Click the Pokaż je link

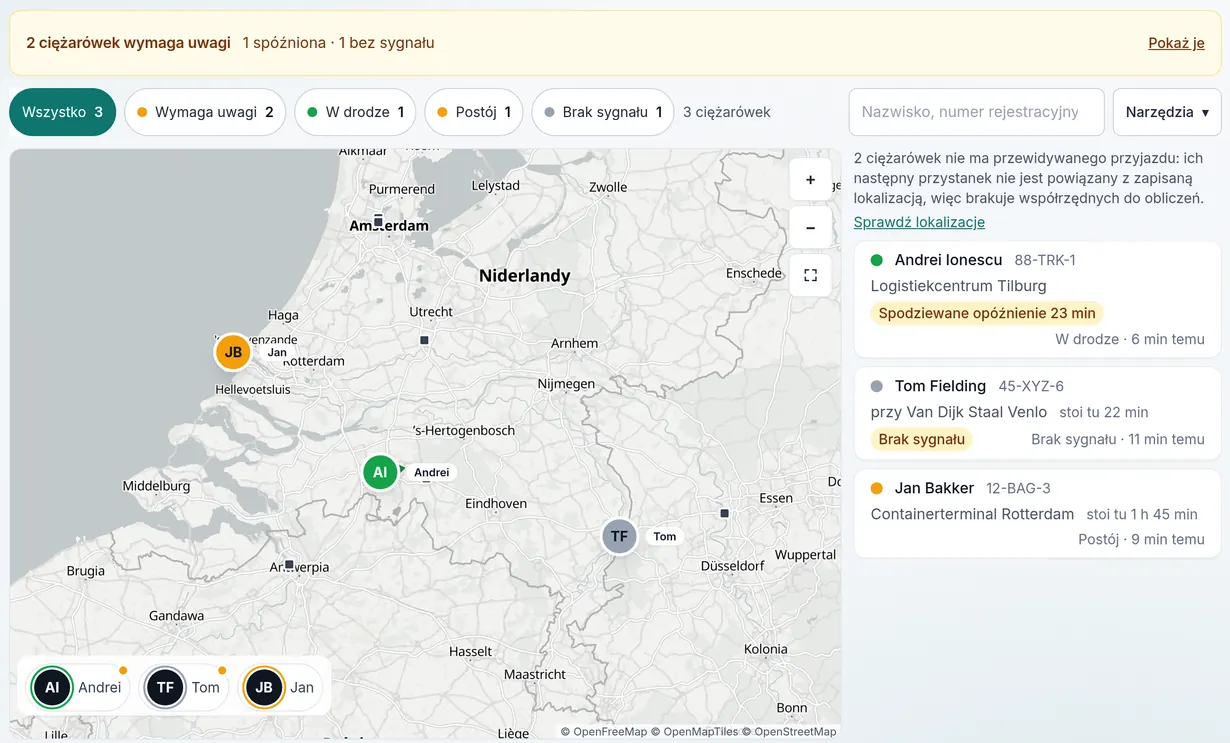click(x=1176, y=43)
